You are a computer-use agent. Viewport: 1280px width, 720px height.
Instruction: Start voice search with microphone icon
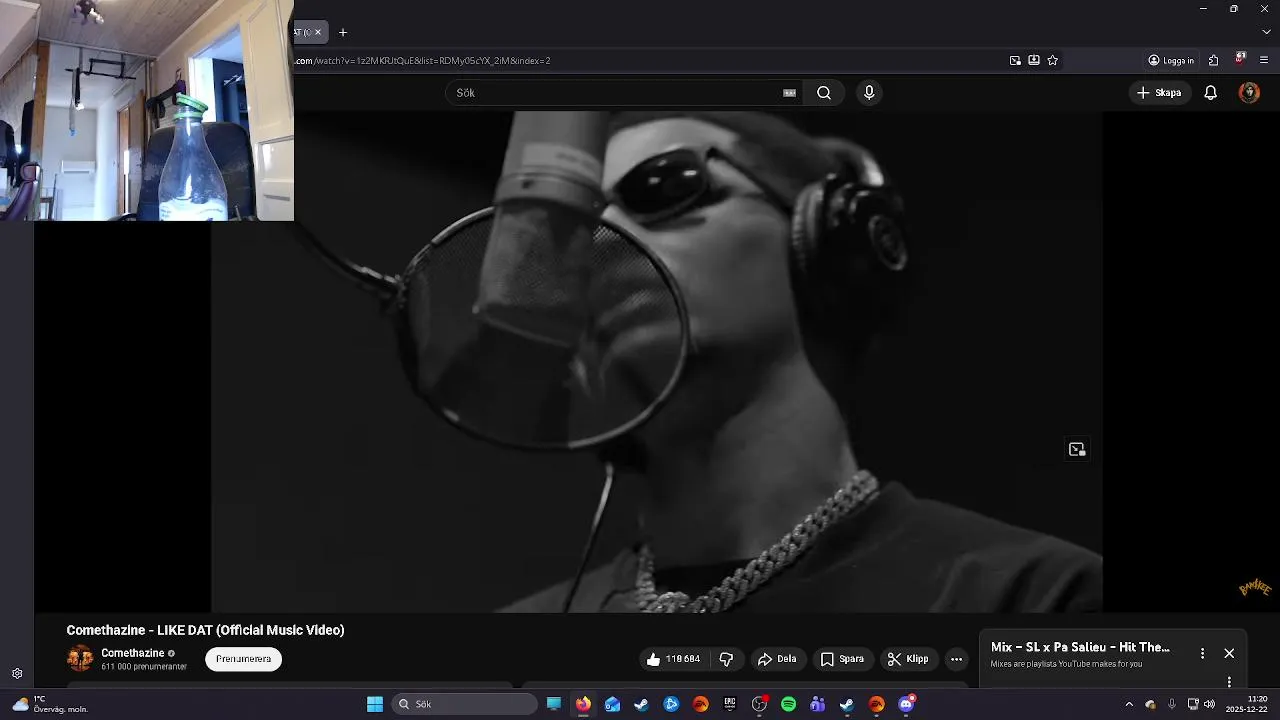869,93
